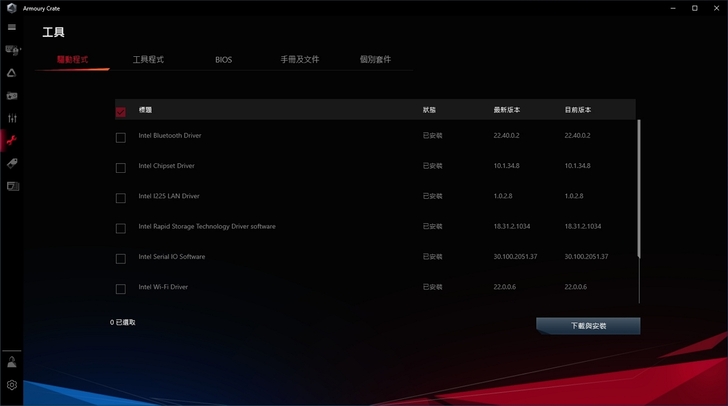Viewport: 728px width, 406px height.
Task: Click the 標題 column header
Action: [x=145, y=110]
